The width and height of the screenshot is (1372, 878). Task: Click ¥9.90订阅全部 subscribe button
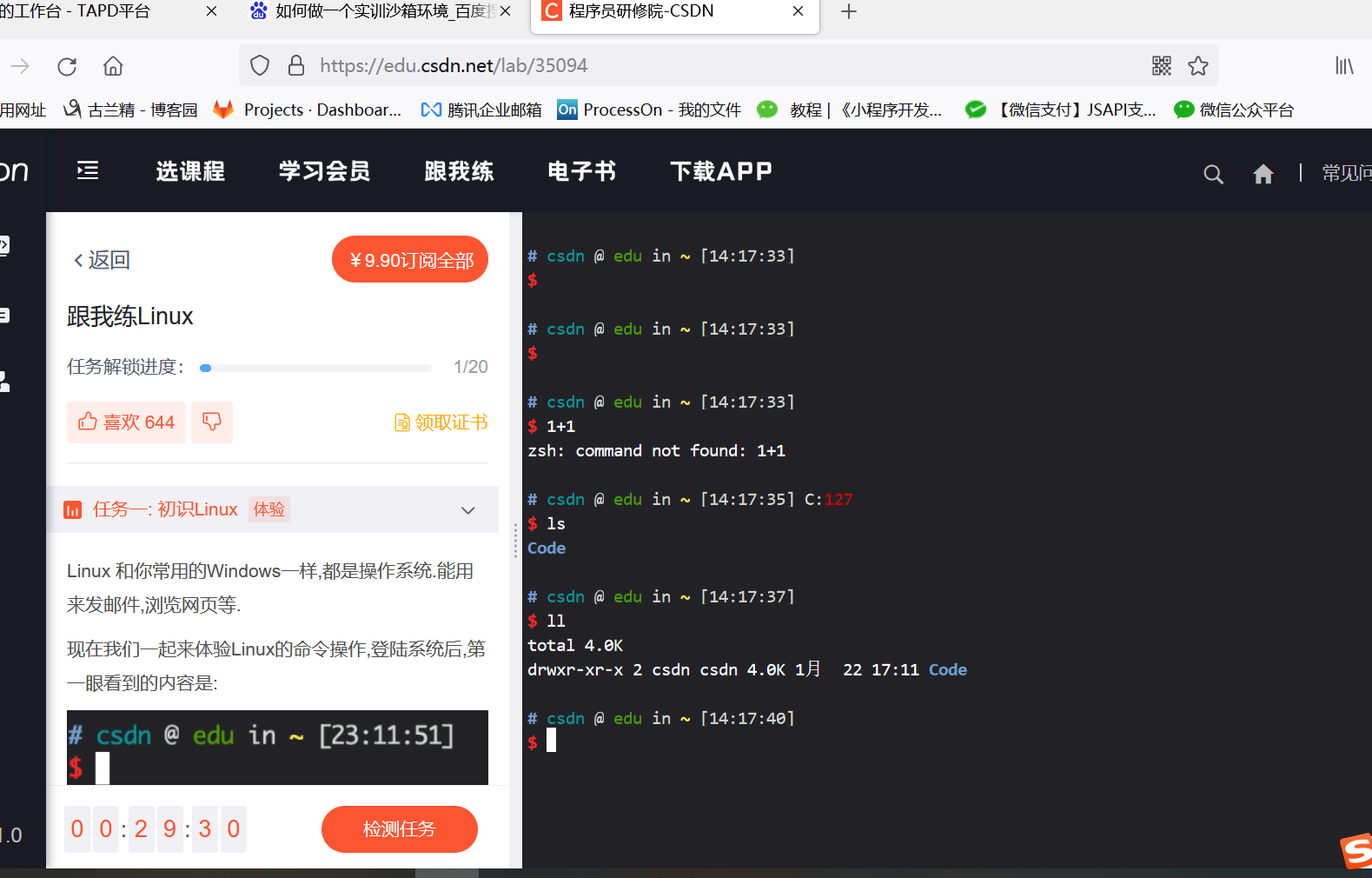pos(410,259)
